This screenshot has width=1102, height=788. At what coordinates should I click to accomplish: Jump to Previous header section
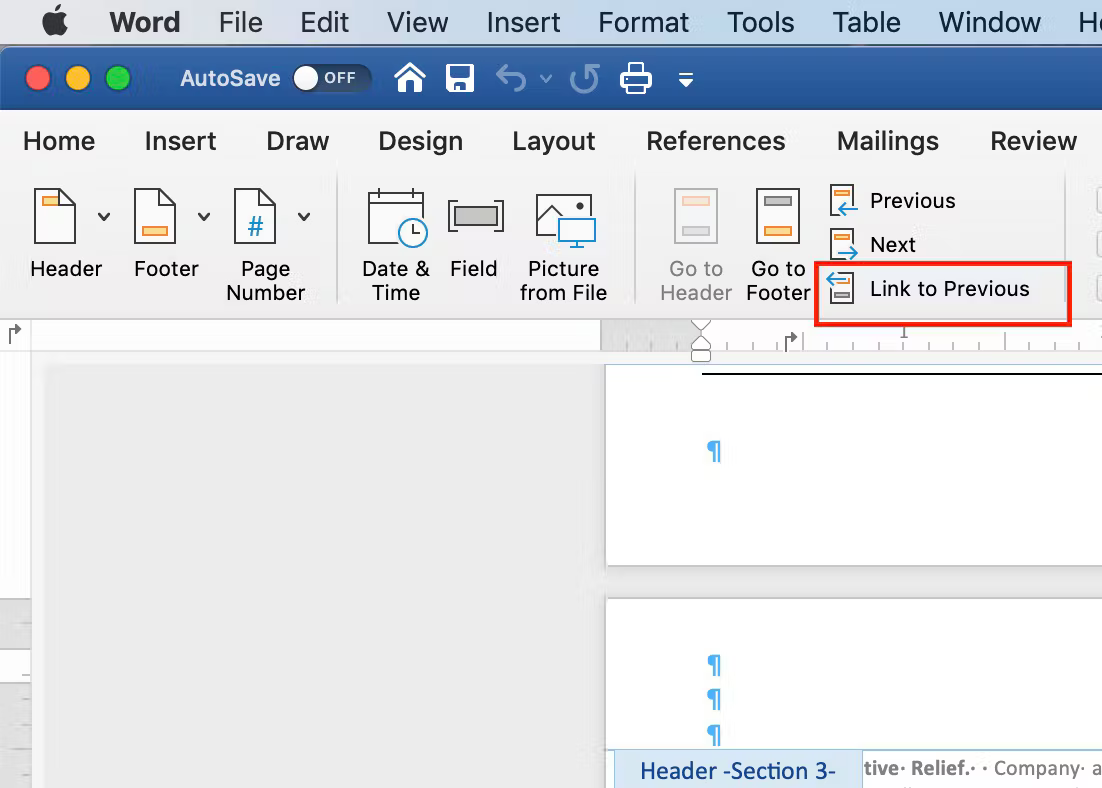click(893, 201)
